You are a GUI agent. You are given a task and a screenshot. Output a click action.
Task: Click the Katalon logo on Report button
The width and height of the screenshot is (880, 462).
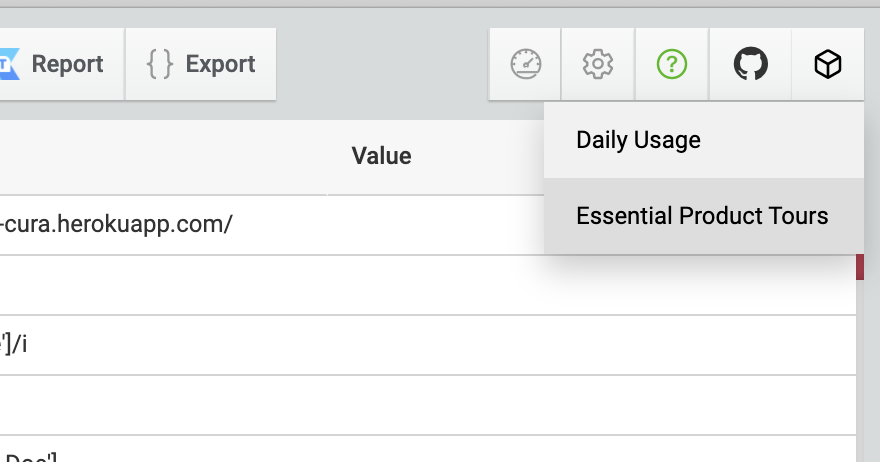(10, 64)
